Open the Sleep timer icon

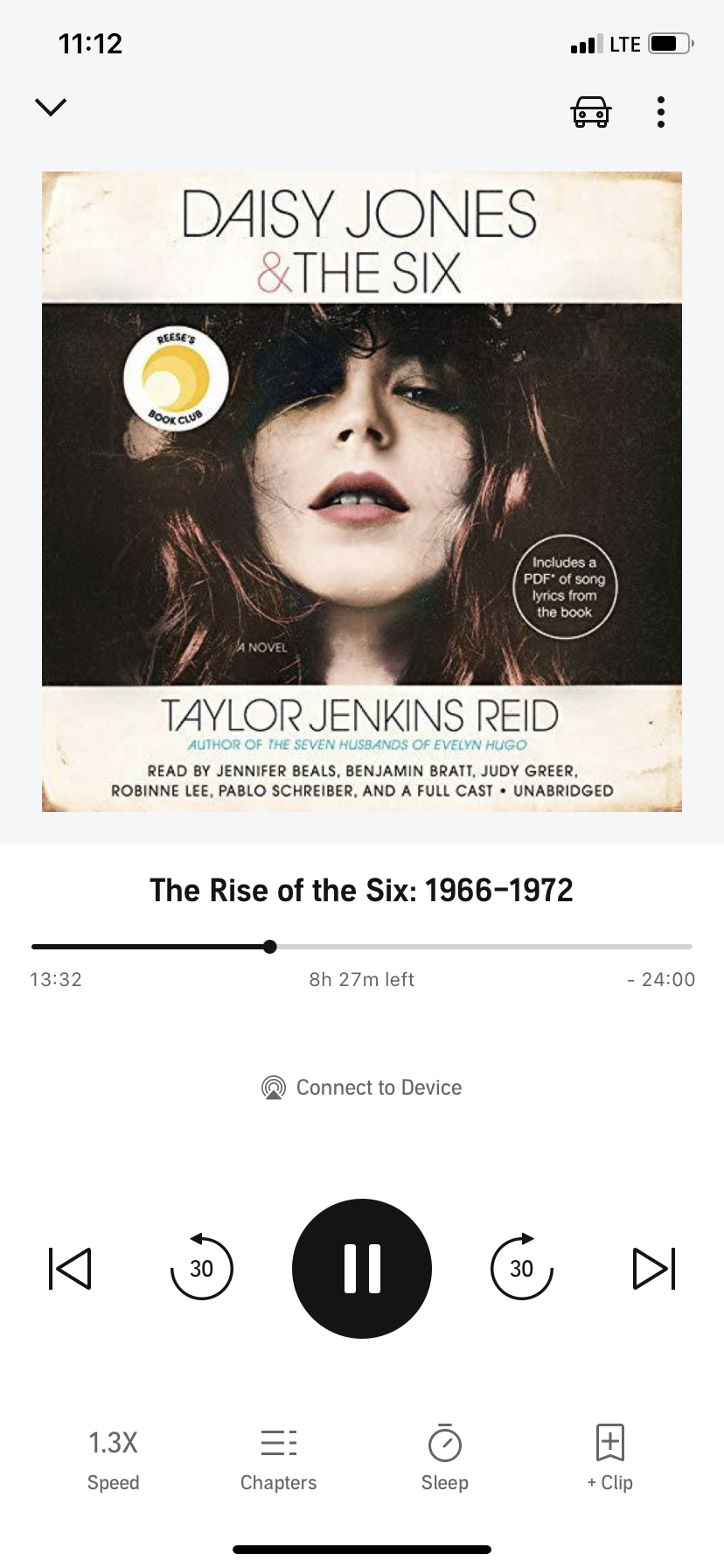pyautogui.click(x=445, y=1442)
